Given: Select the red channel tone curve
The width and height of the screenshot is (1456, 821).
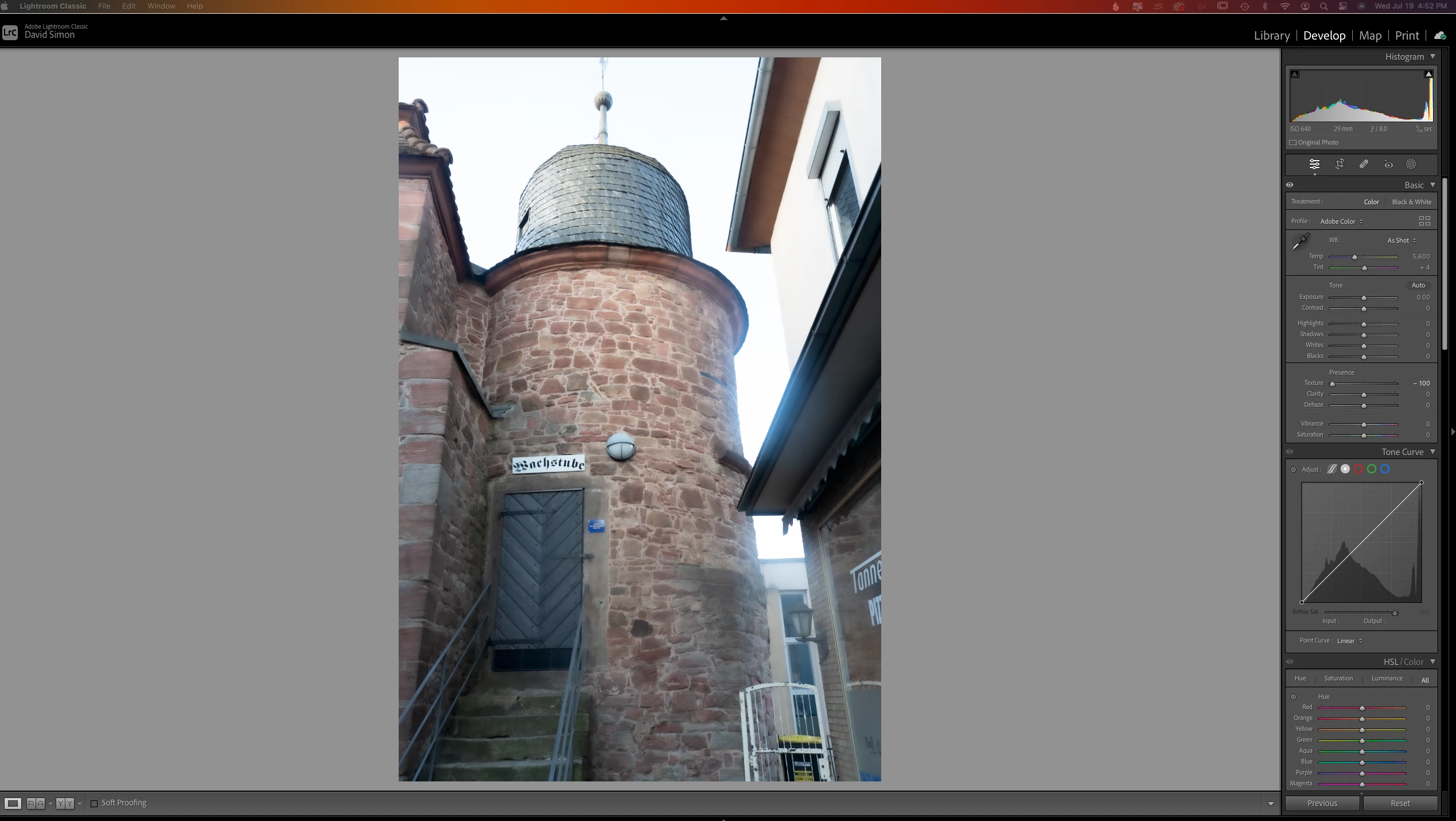Looking at the screenshot, I should coord(1358,469).
